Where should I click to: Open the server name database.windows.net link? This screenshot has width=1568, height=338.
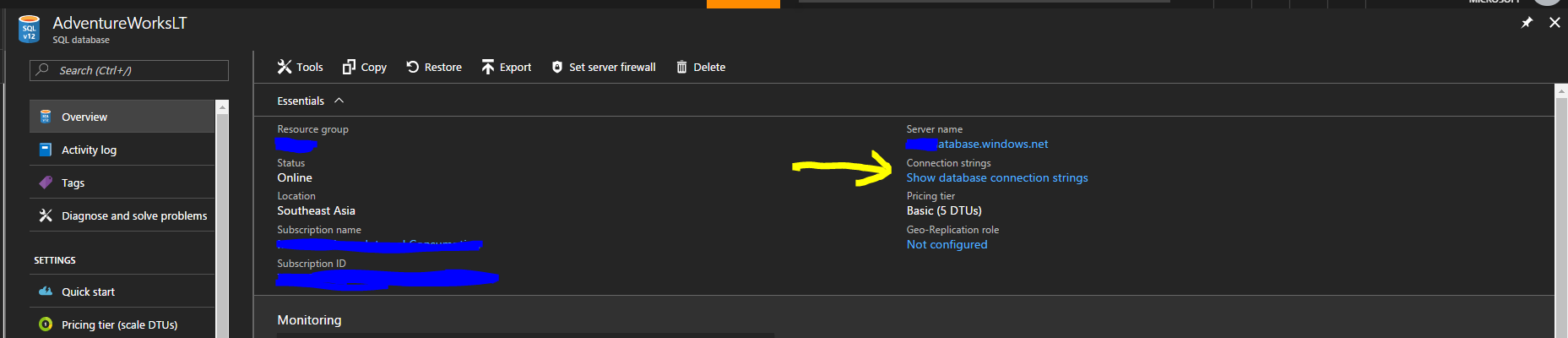tap(977, 144)
